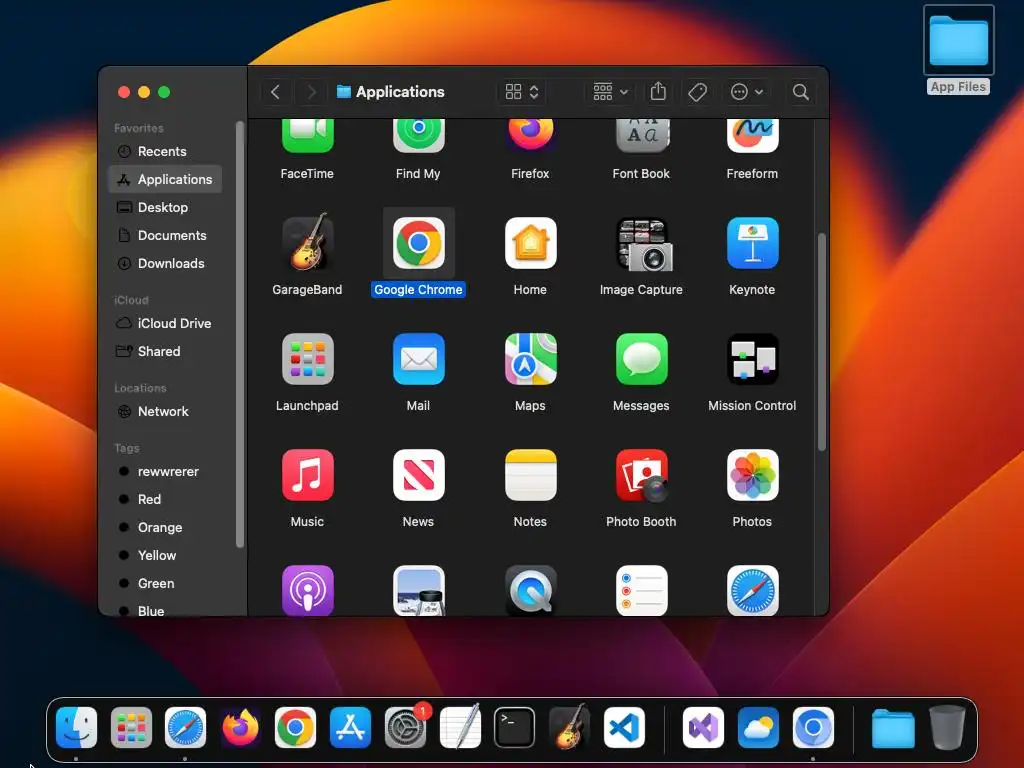Screen dimensions: 1024x768
Task: Open Network under Locations
Action: 165,412
